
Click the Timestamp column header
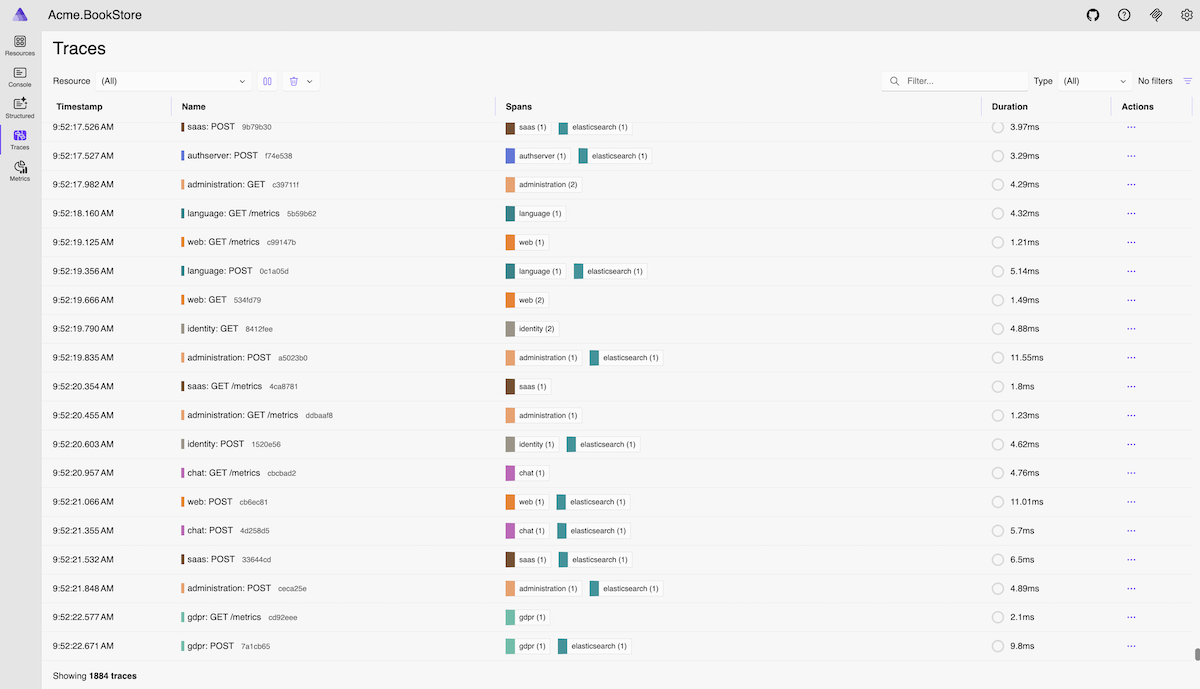coord(80,106)
